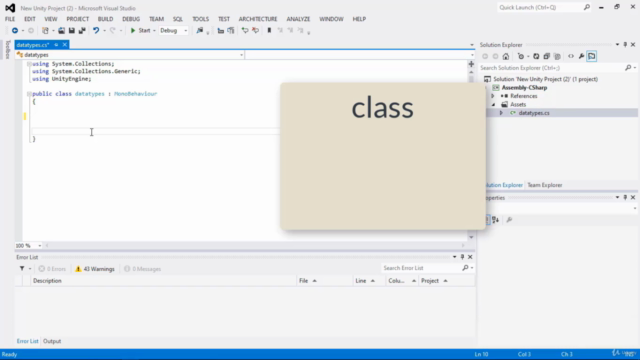Open the ARCHITECTURE menu
The width and height of the screenshot is (640, 360).
258,19
